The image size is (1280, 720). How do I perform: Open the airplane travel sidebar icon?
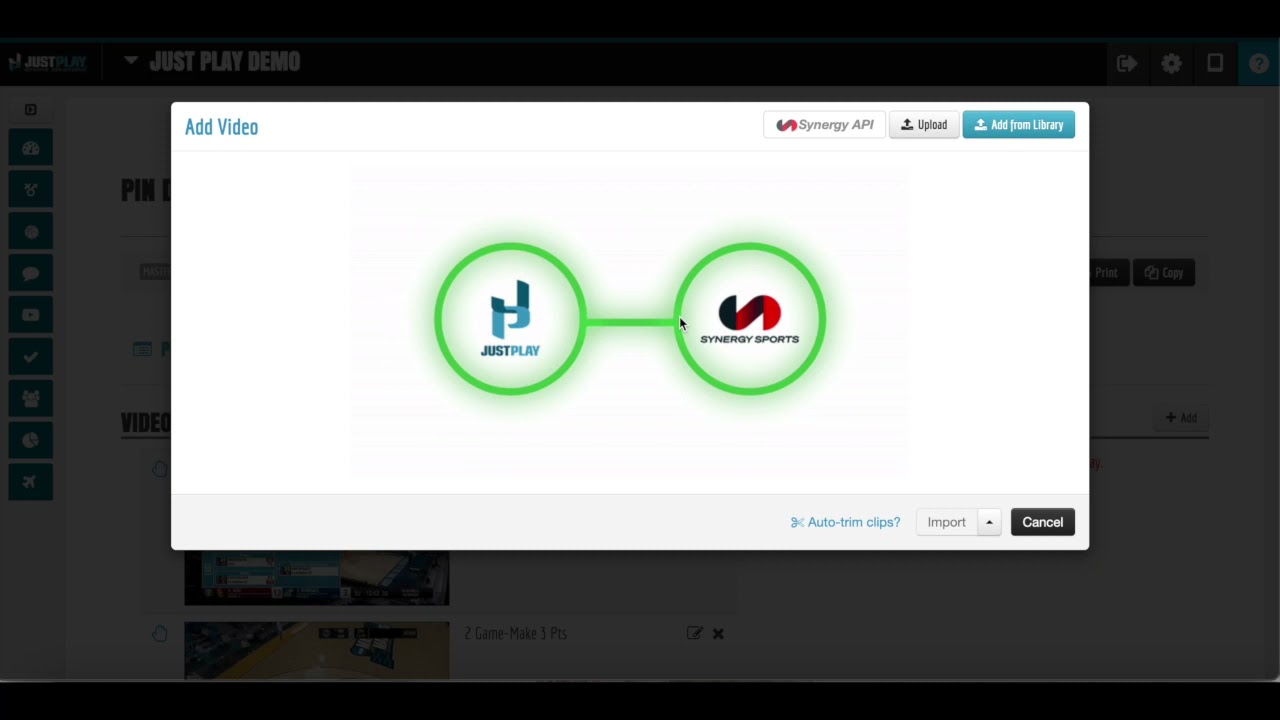coord(31,482)
